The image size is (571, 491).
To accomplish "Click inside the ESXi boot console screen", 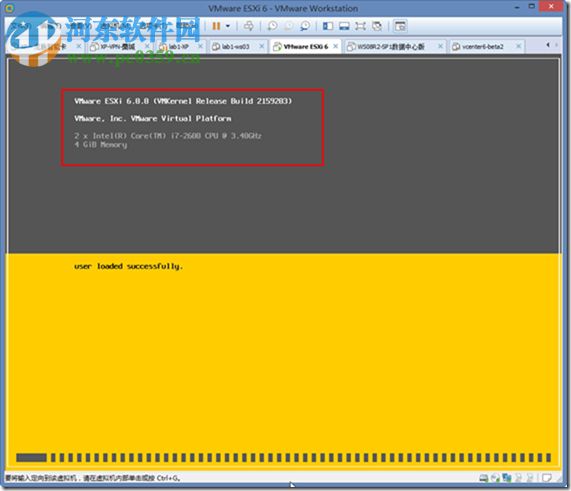I will coord(283,263).
